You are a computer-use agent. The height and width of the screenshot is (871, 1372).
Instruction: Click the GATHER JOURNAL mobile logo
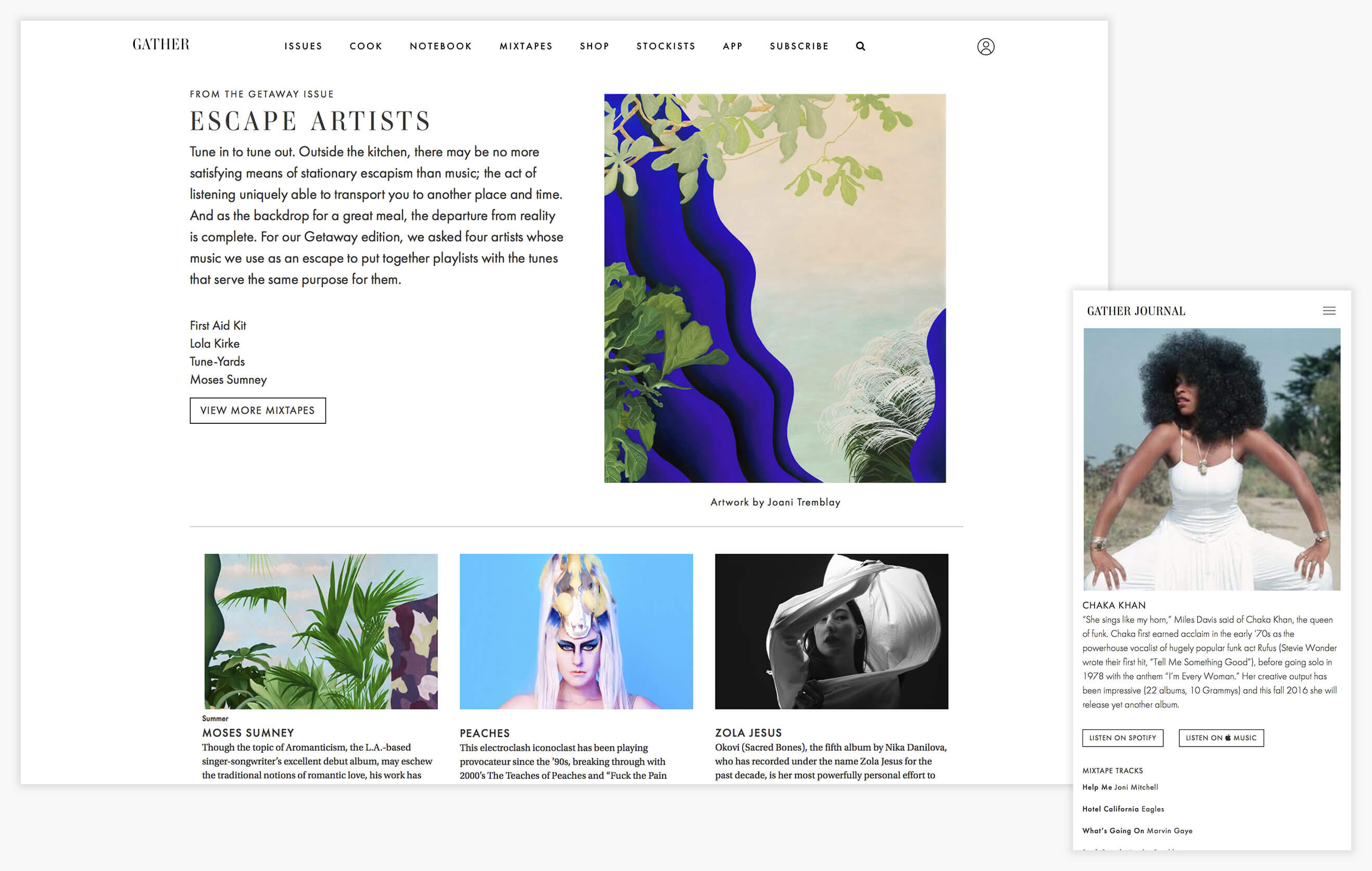(1136, 311)
